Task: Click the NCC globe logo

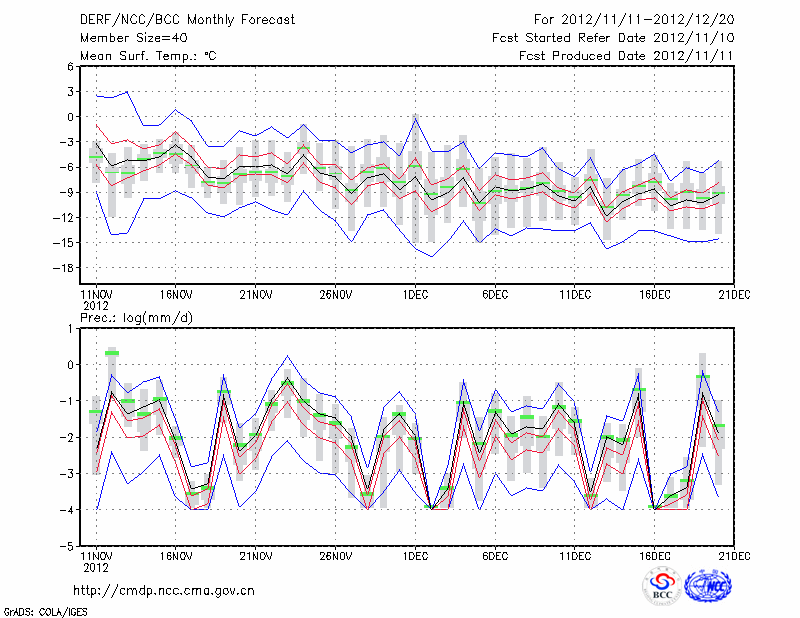Action: coord(711,586)
